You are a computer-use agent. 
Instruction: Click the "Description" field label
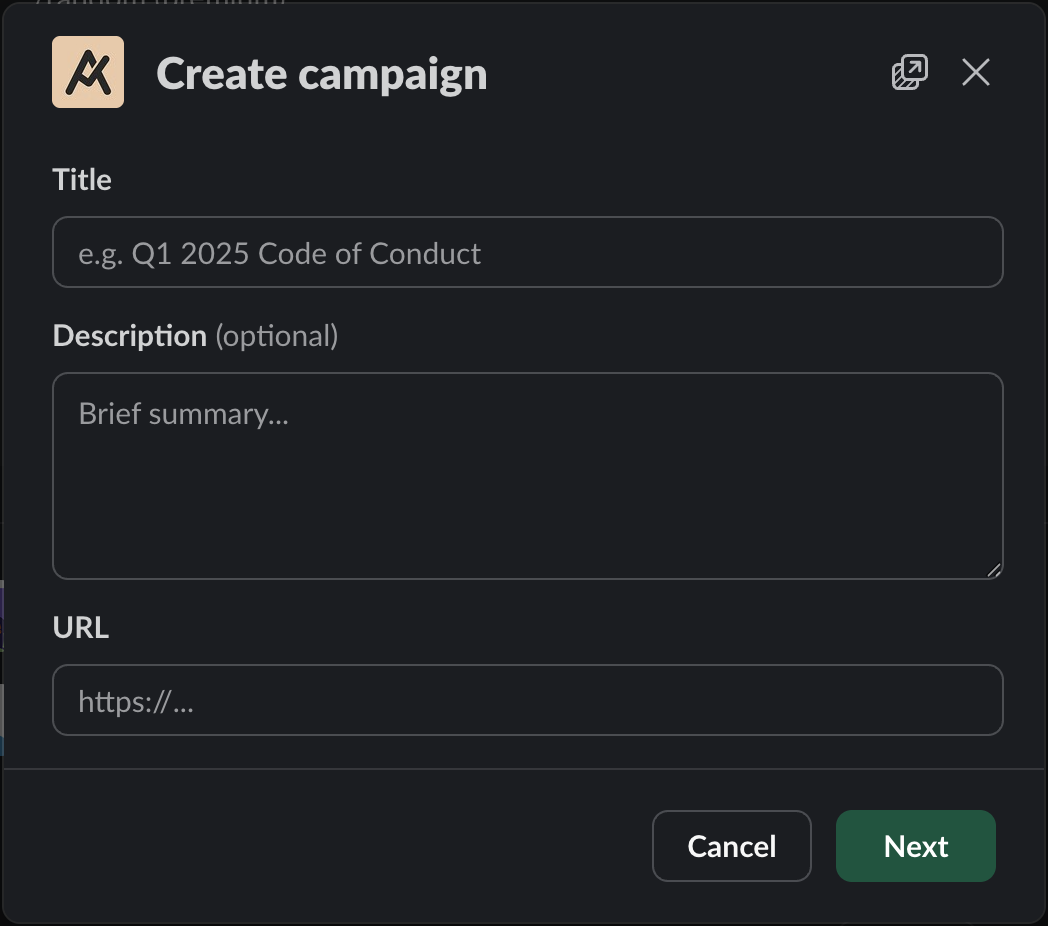129,336
